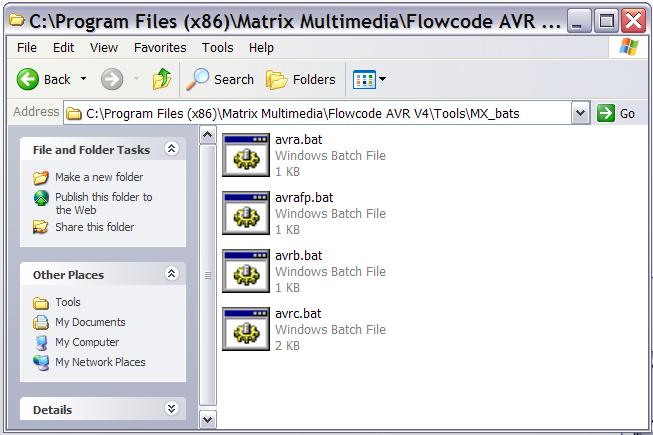Click the Share this folder icon

(41, 227)
